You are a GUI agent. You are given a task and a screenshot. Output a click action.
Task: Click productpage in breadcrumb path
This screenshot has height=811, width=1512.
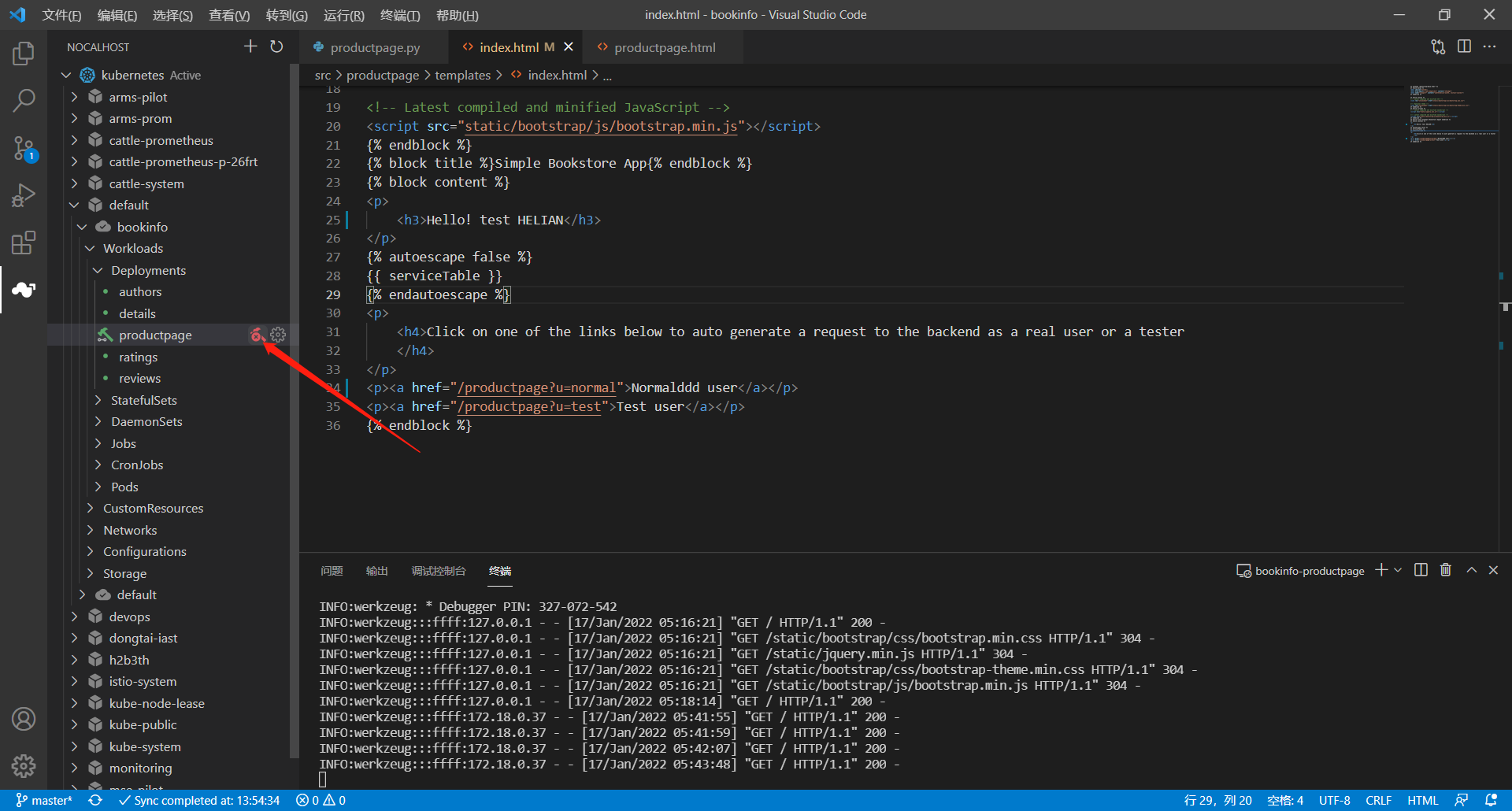(x=383, y=75)
